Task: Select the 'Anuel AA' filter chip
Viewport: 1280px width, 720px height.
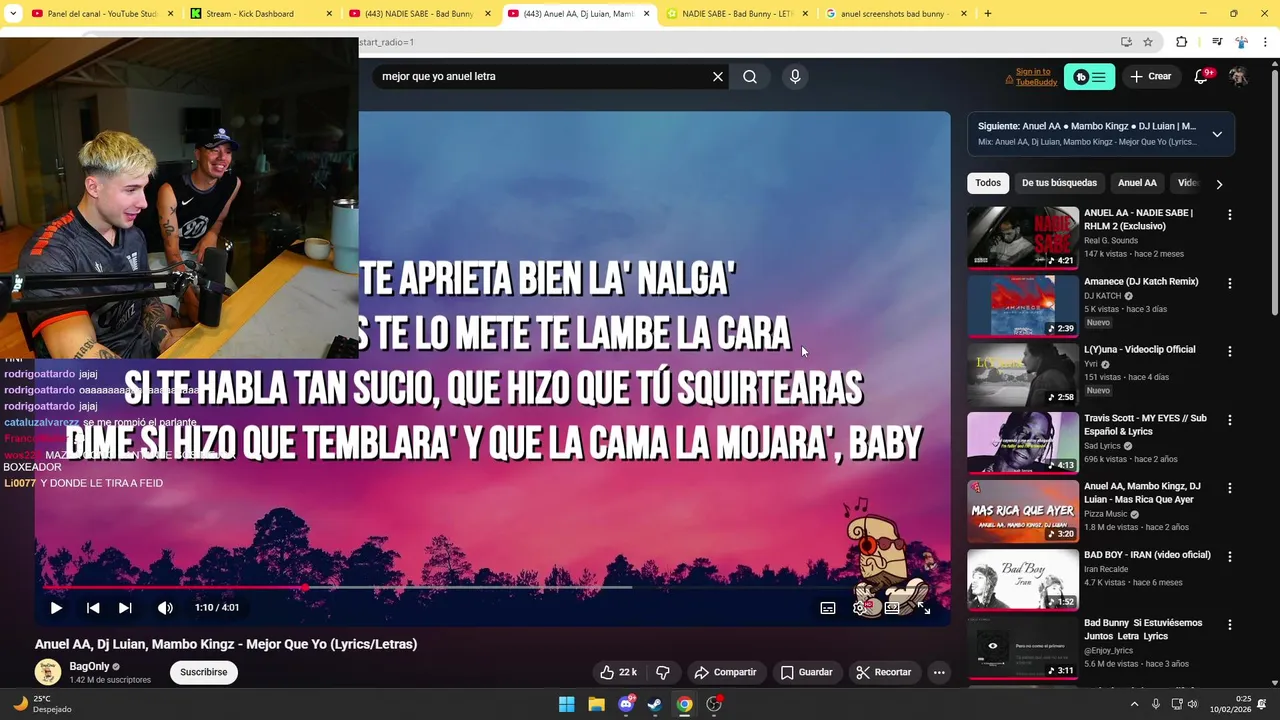Action: (x=1137, y=183)
